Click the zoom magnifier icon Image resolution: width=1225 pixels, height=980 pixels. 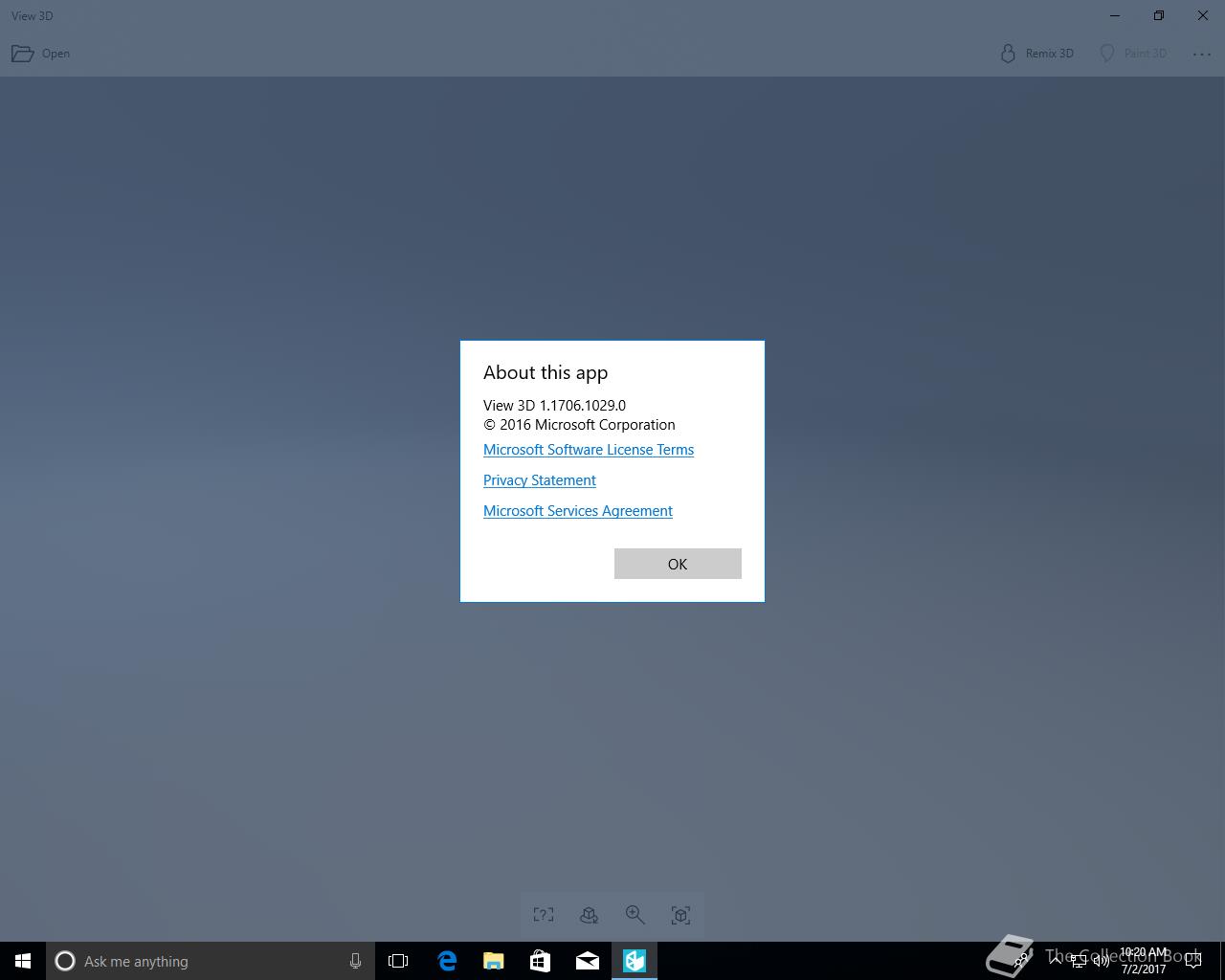(635, 915)
